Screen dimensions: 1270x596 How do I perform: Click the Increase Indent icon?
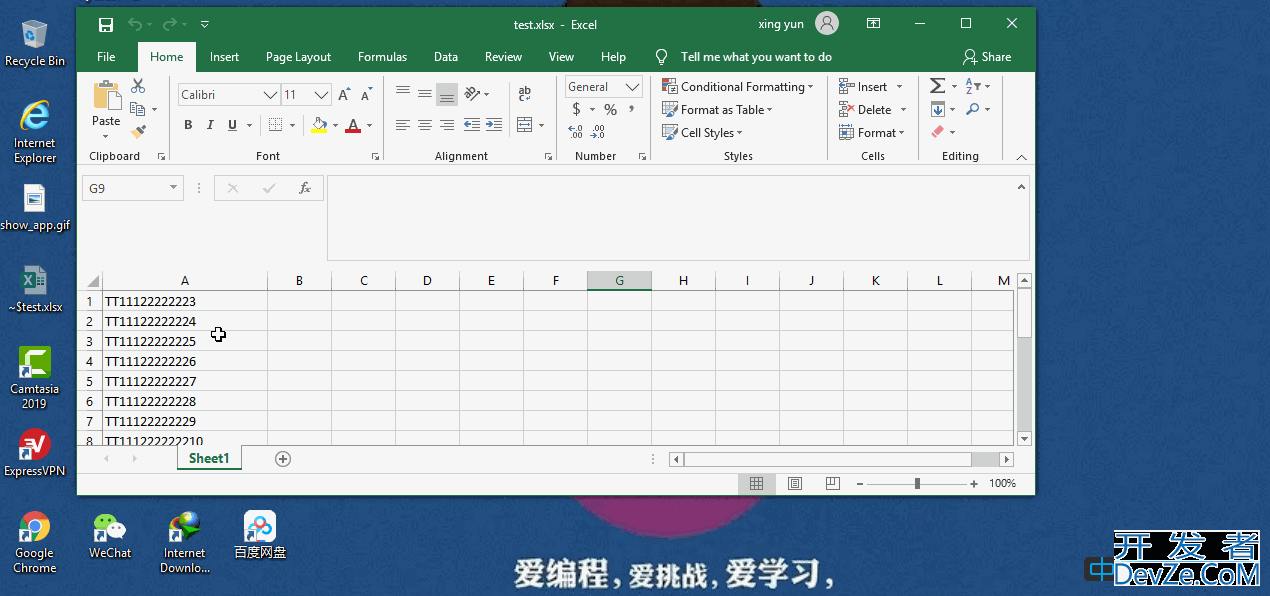(x=496, y=125)
